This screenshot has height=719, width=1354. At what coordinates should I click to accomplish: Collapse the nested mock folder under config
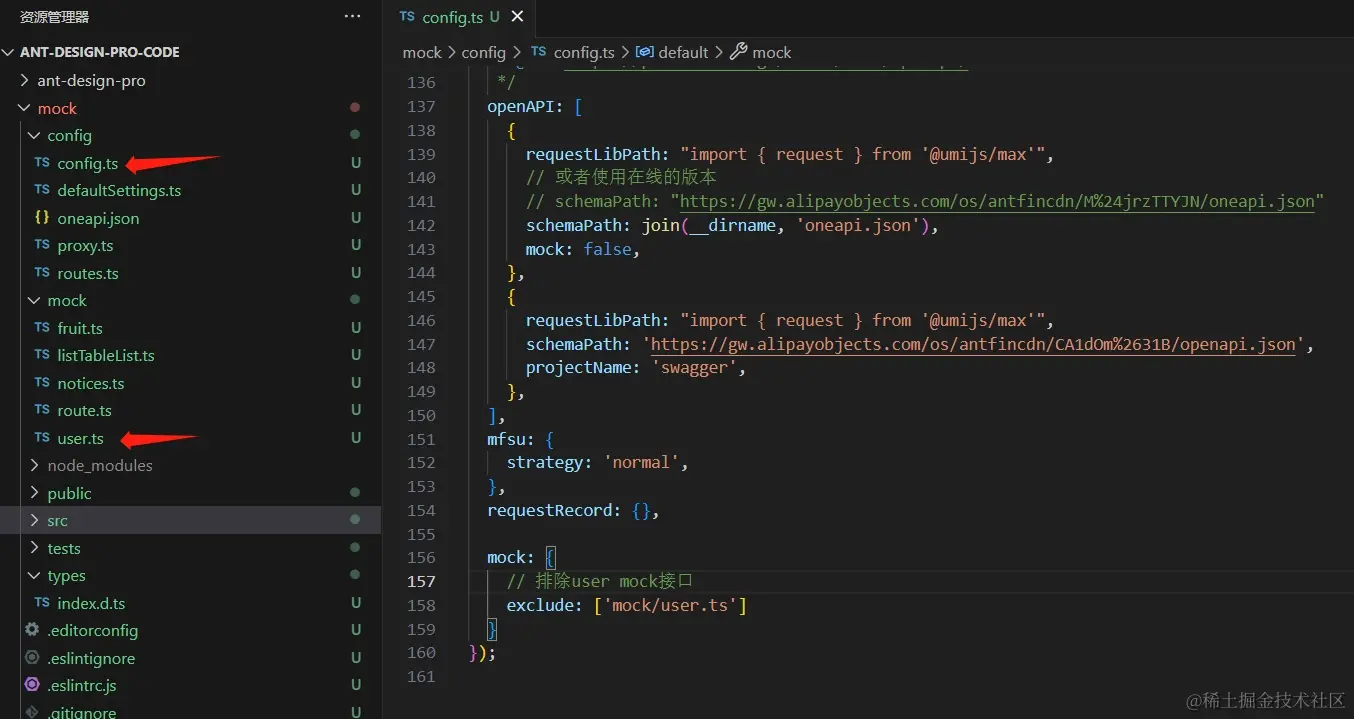(x=35, y=300)
